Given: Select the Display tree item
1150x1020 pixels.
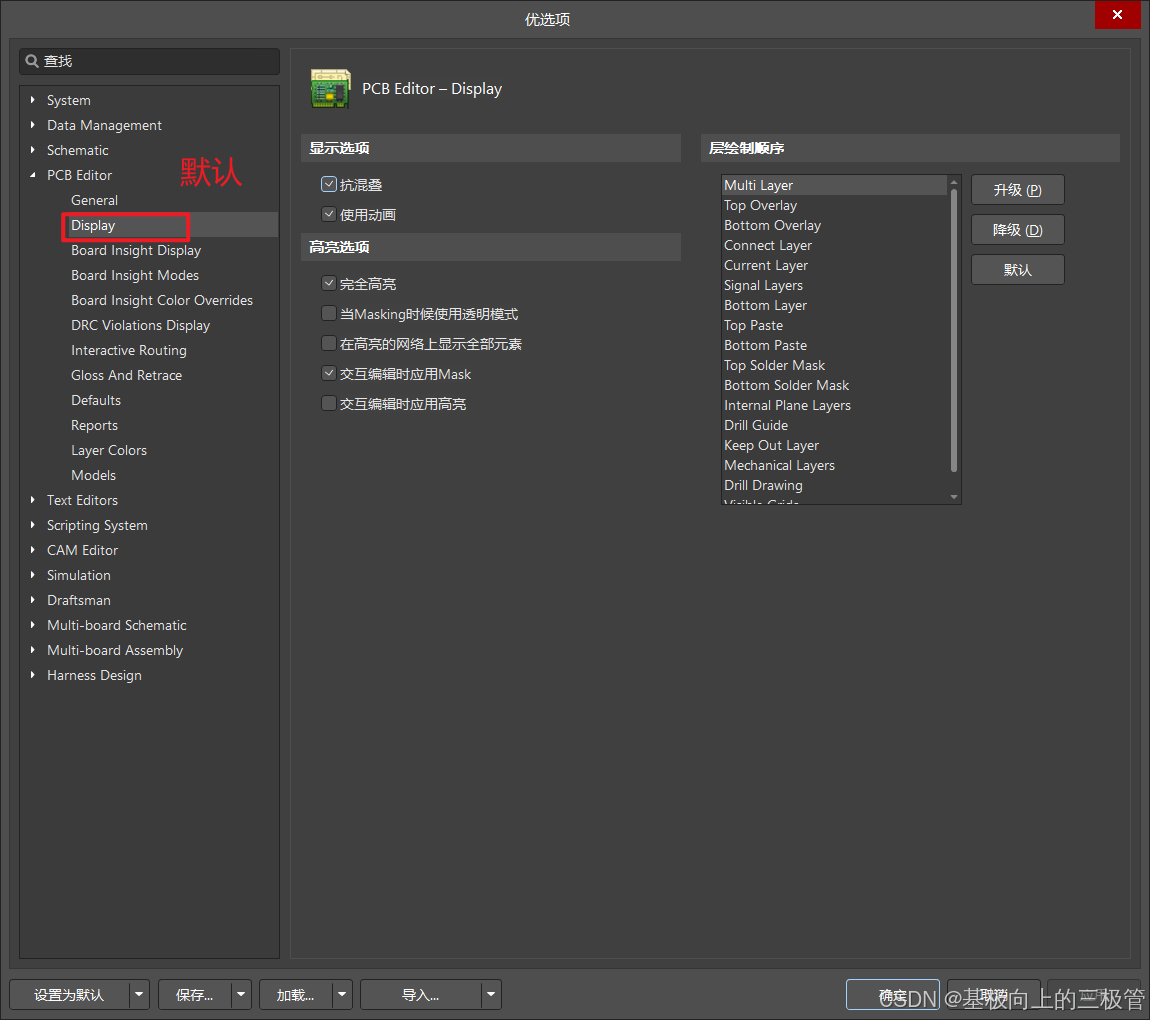Looking at the screenshot, I should point(93,225).
